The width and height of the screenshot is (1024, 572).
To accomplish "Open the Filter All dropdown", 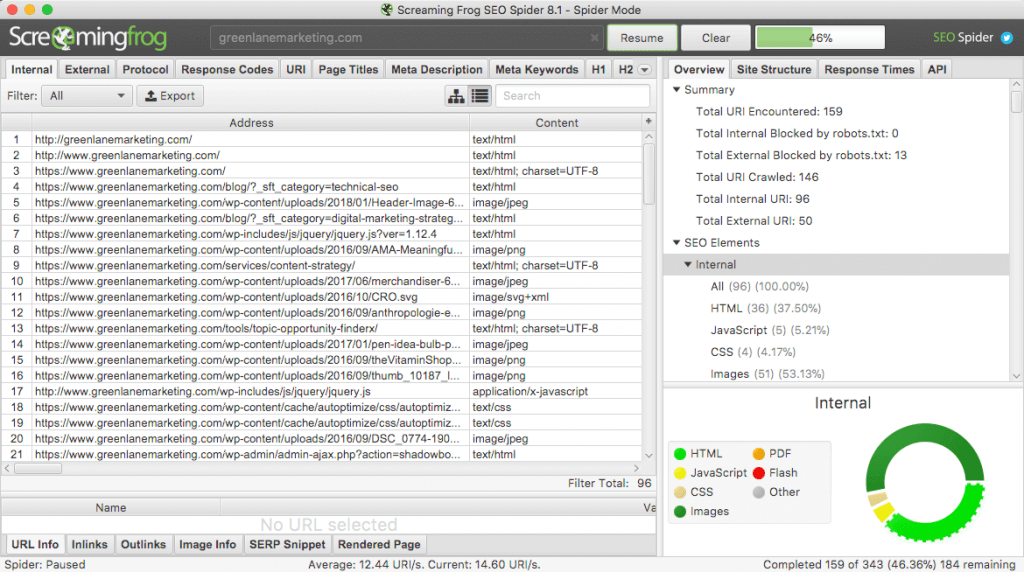I will pyautogui.click(x=86, y=96).
